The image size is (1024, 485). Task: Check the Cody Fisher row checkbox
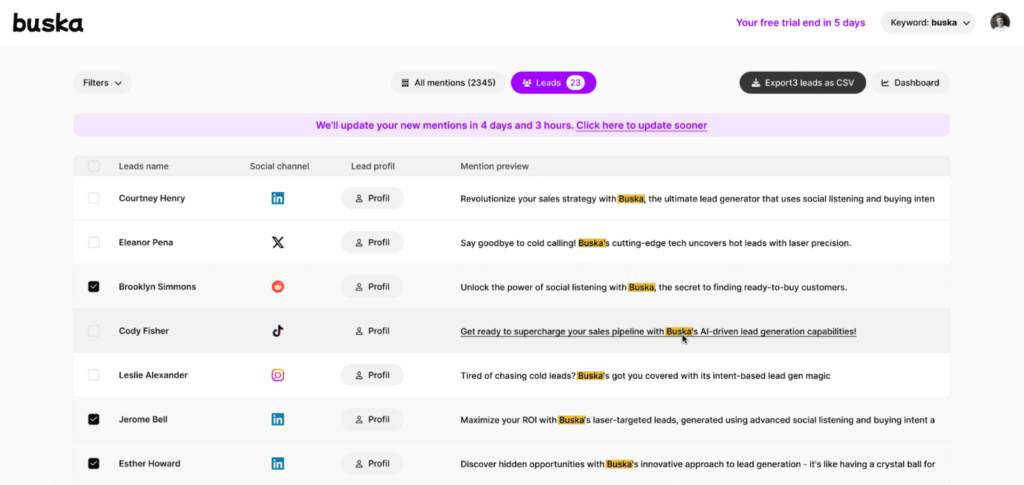pos(93,331)
